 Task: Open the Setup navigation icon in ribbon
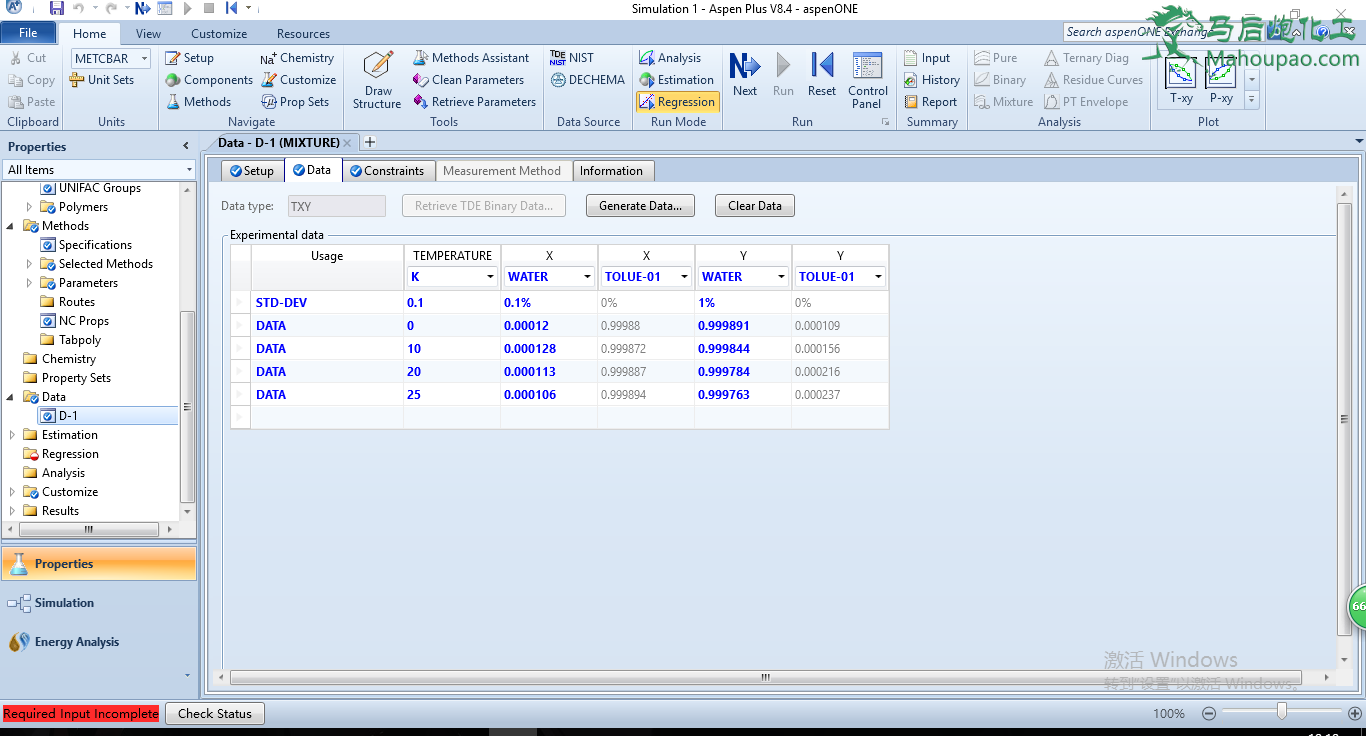click(x=190, y=58)
